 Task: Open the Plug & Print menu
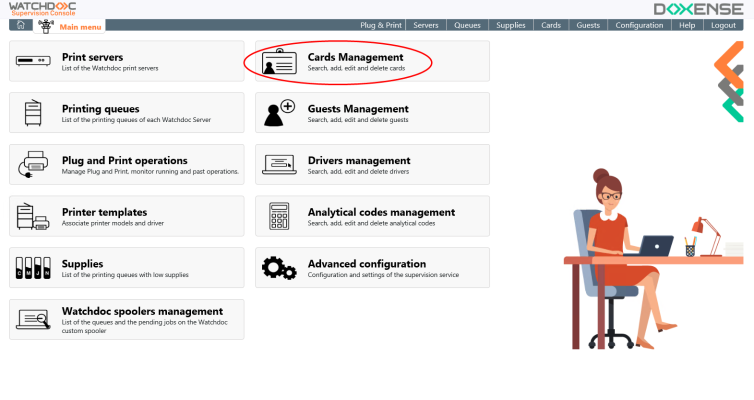(381, 25)
